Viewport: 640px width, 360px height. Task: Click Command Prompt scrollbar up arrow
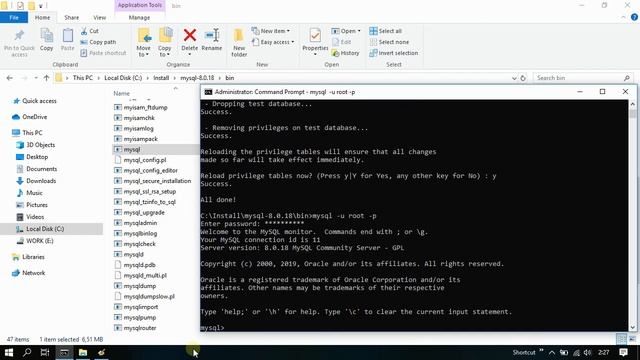click(633, 104)
